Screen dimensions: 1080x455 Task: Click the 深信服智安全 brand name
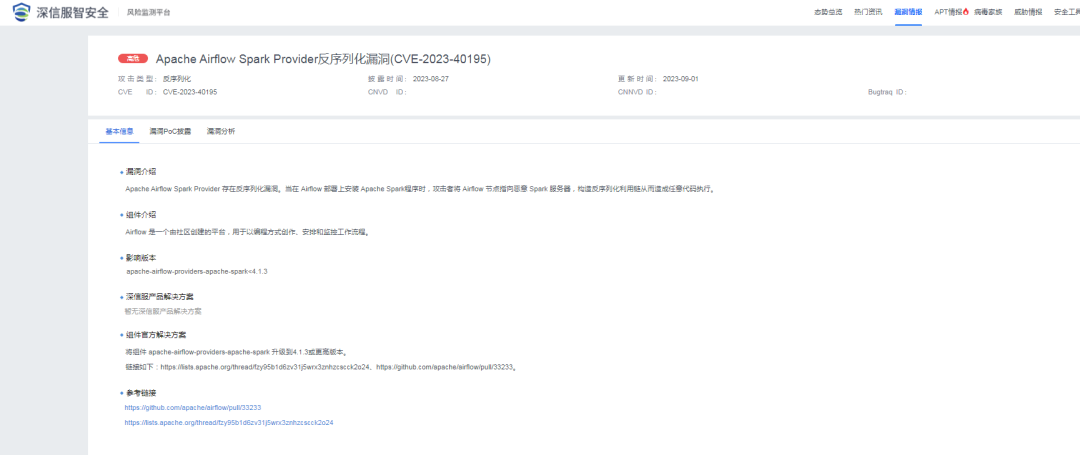click(72, 12)
